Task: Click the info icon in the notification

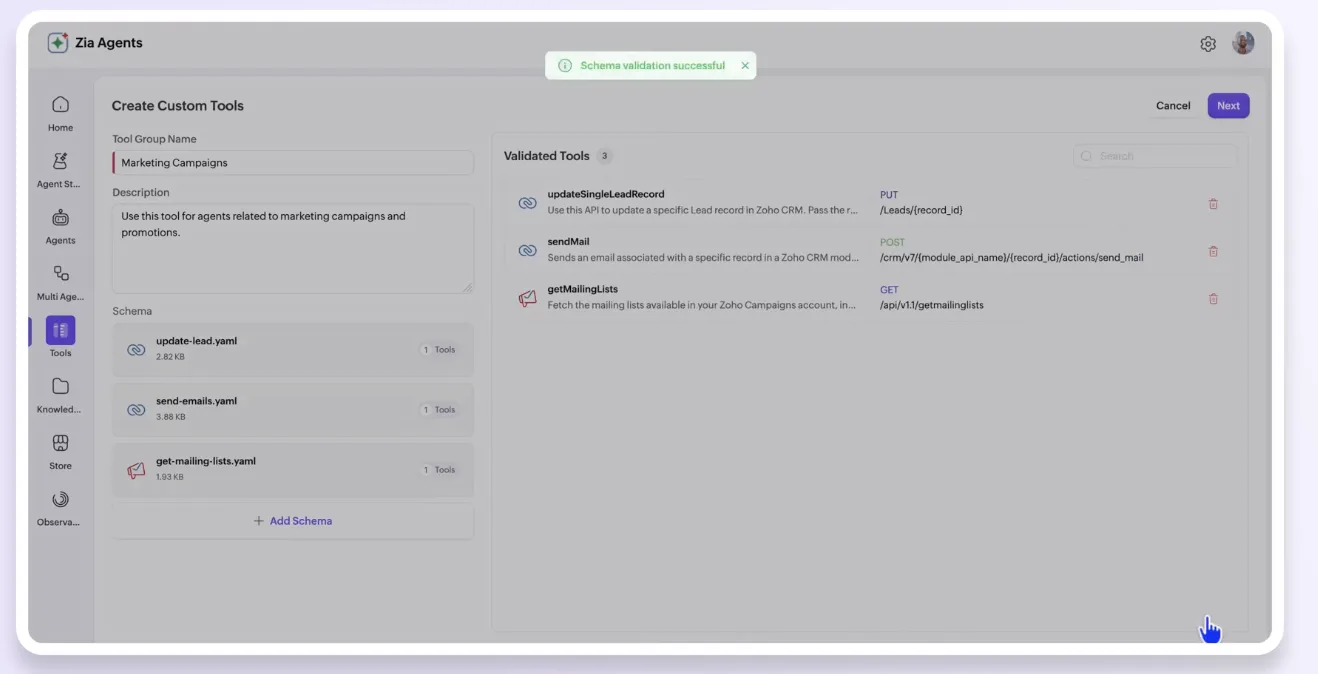Action: [565, 66]
